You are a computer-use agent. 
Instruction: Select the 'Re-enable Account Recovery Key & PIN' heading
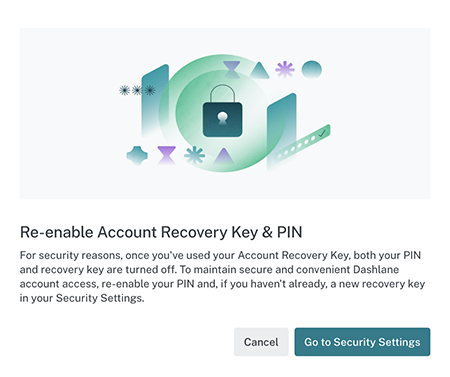pyautogui.click(x=161, y=232)
